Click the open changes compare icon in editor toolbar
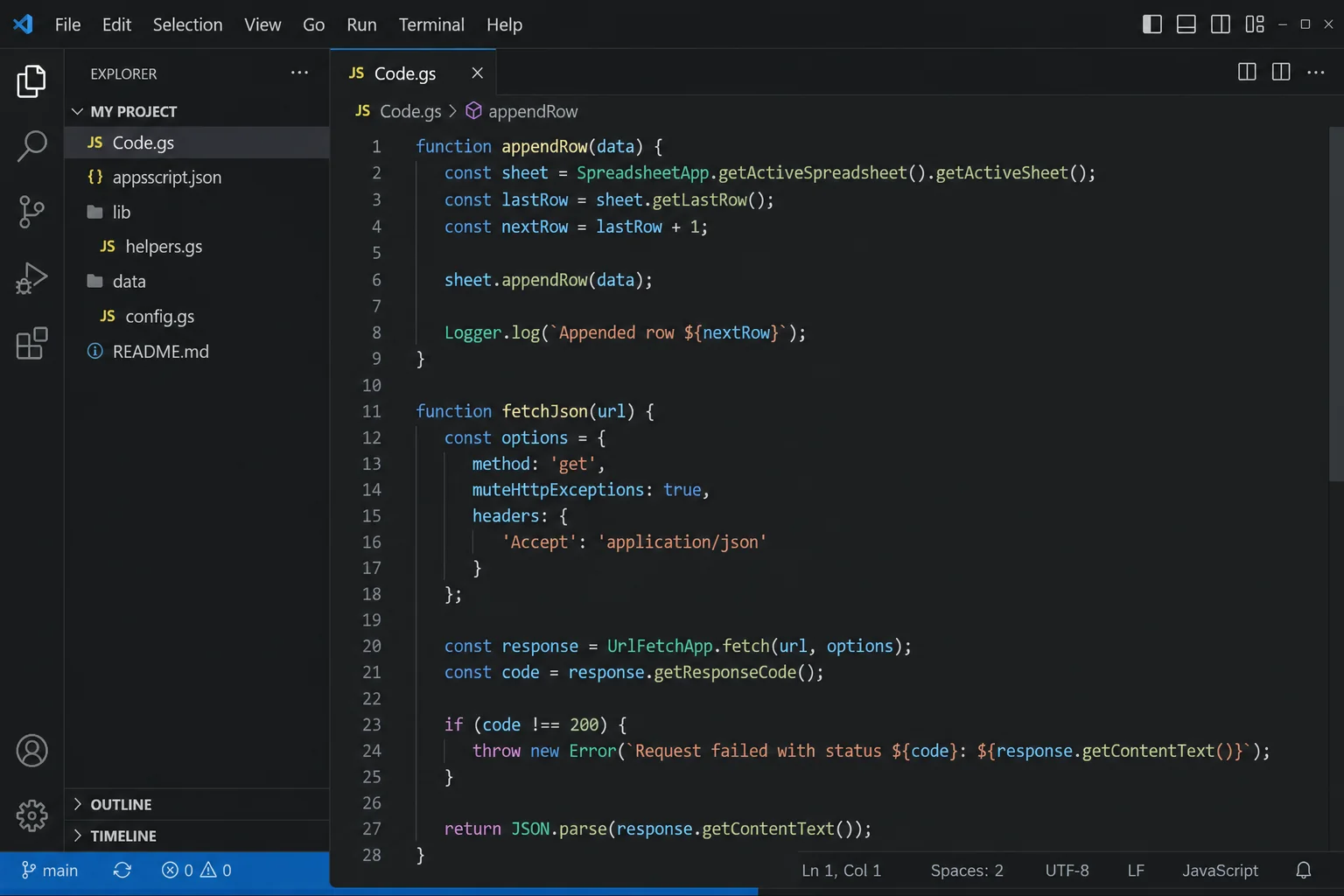Screen dimensions: 1344x896 pyautogui.click(x=1247, y=73)
